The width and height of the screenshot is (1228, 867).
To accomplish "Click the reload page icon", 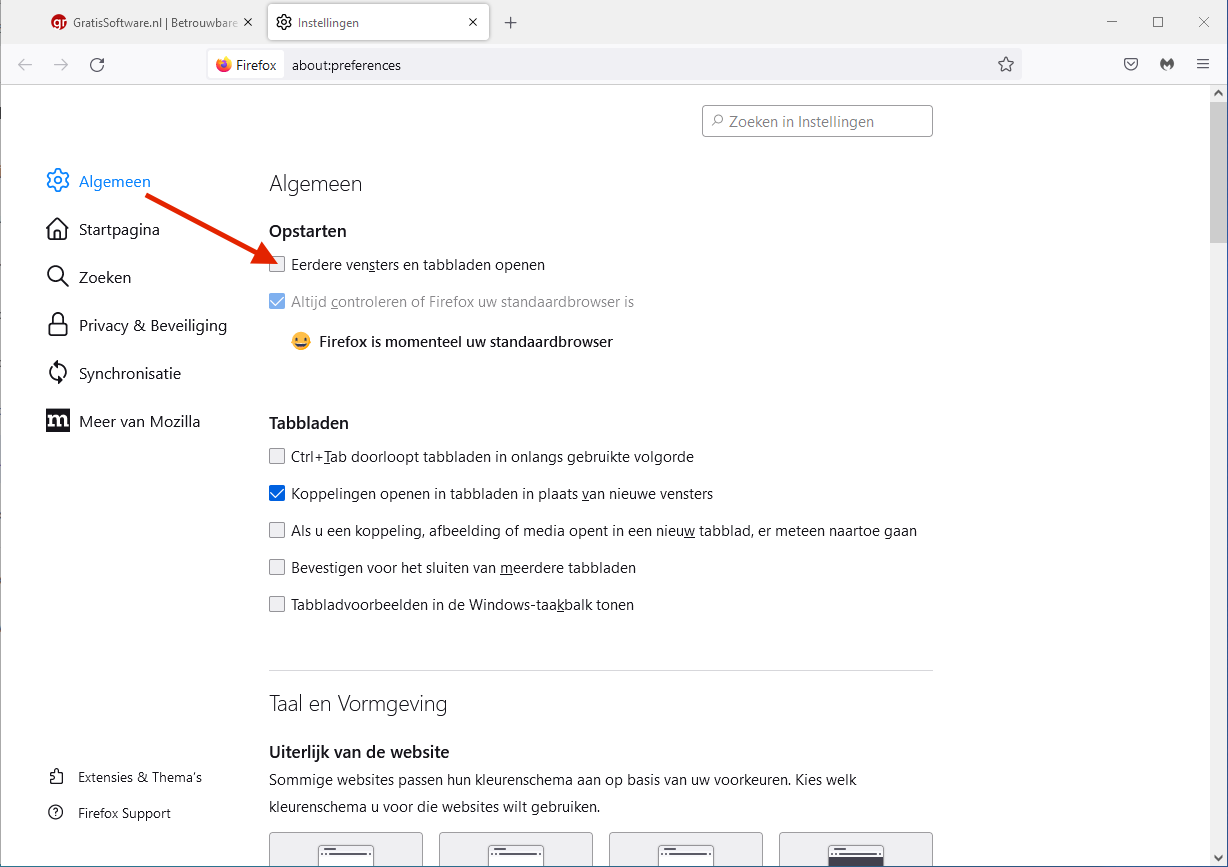I will [x=97, y=65].
